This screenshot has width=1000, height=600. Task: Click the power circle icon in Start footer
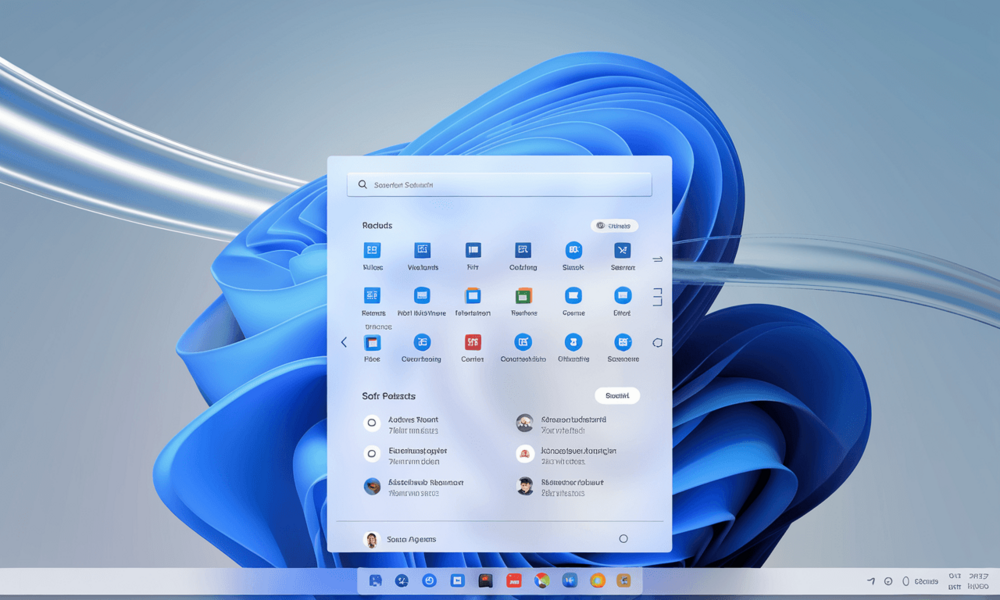(623, 539)
